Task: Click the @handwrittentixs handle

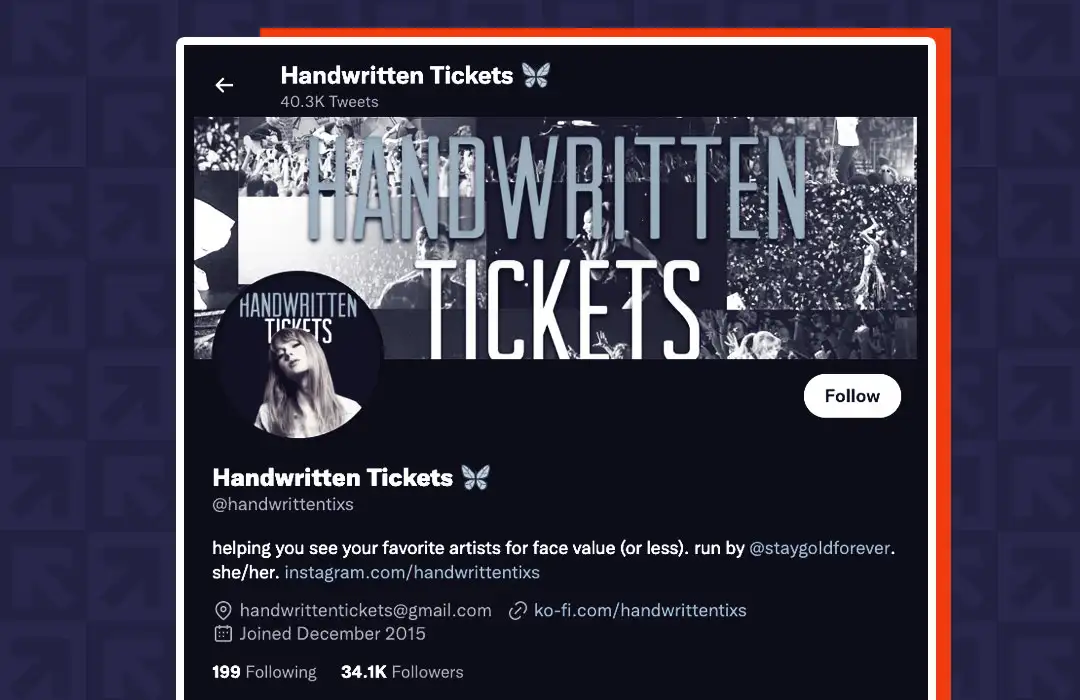Action: pos(283,504)
